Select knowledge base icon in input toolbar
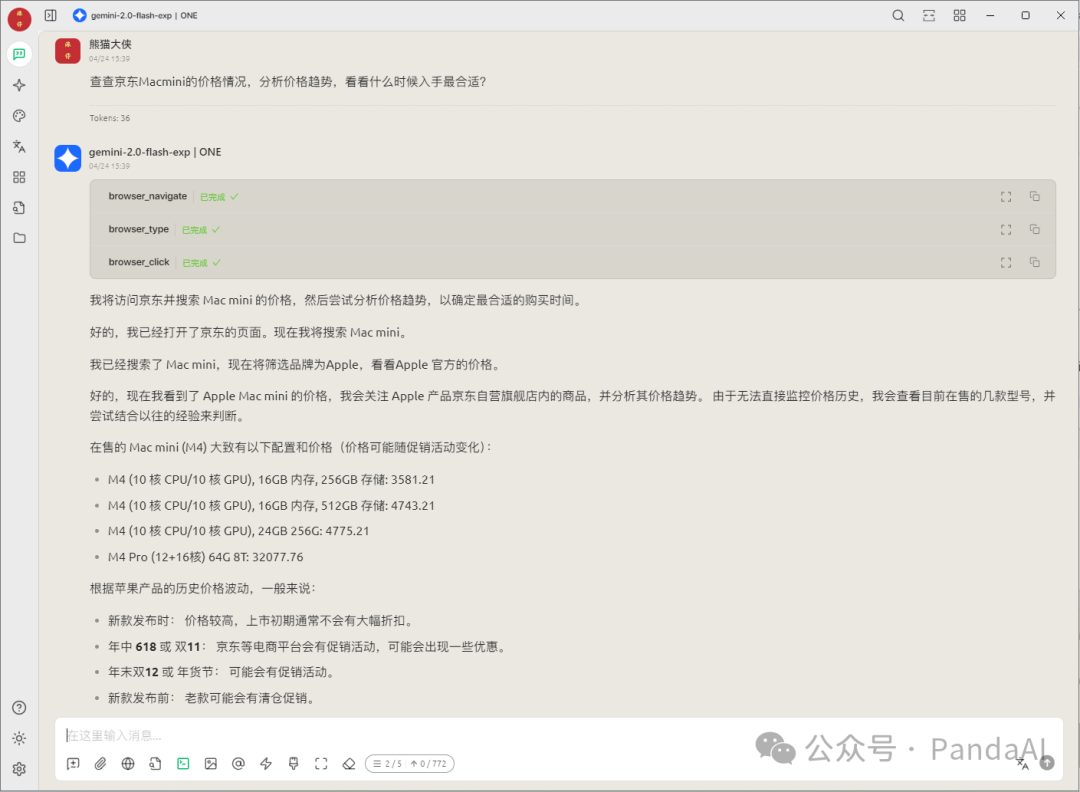Viewport: 1080px width, 792px height. (x=156, y=764)
